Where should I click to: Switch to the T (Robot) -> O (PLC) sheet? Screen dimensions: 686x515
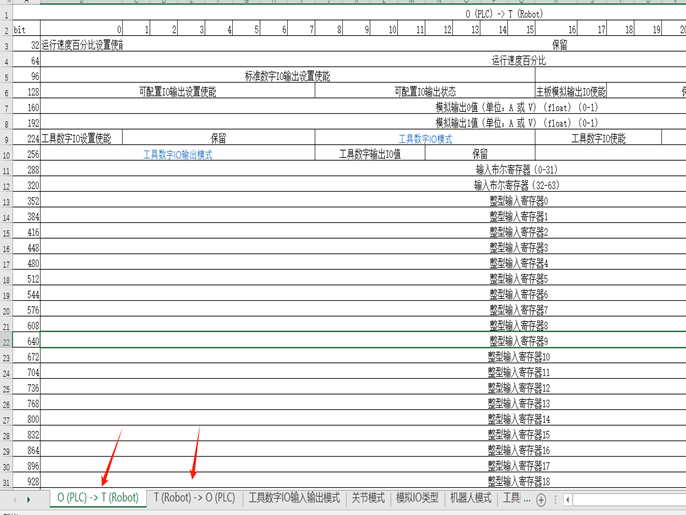point(194,498)
